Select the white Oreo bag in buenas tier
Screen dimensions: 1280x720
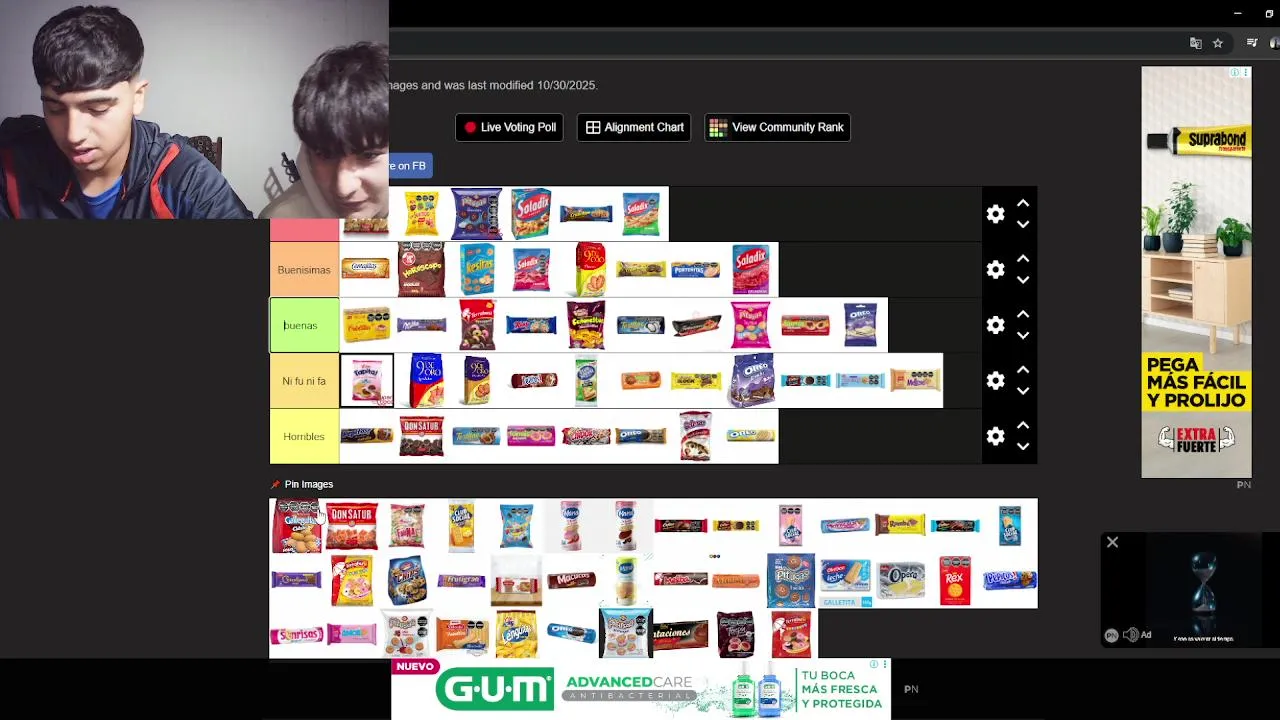860,325
